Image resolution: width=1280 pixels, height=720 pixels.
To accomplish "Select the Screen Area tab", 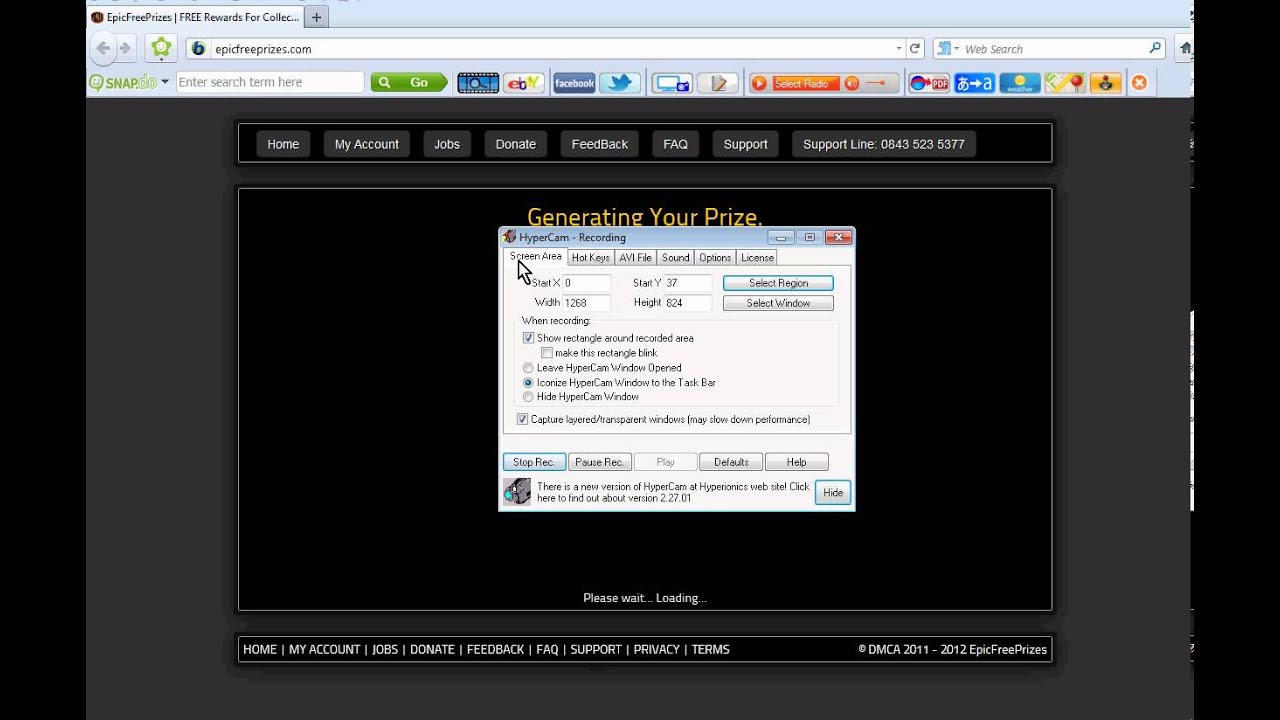I will click(x=536, y=256).
